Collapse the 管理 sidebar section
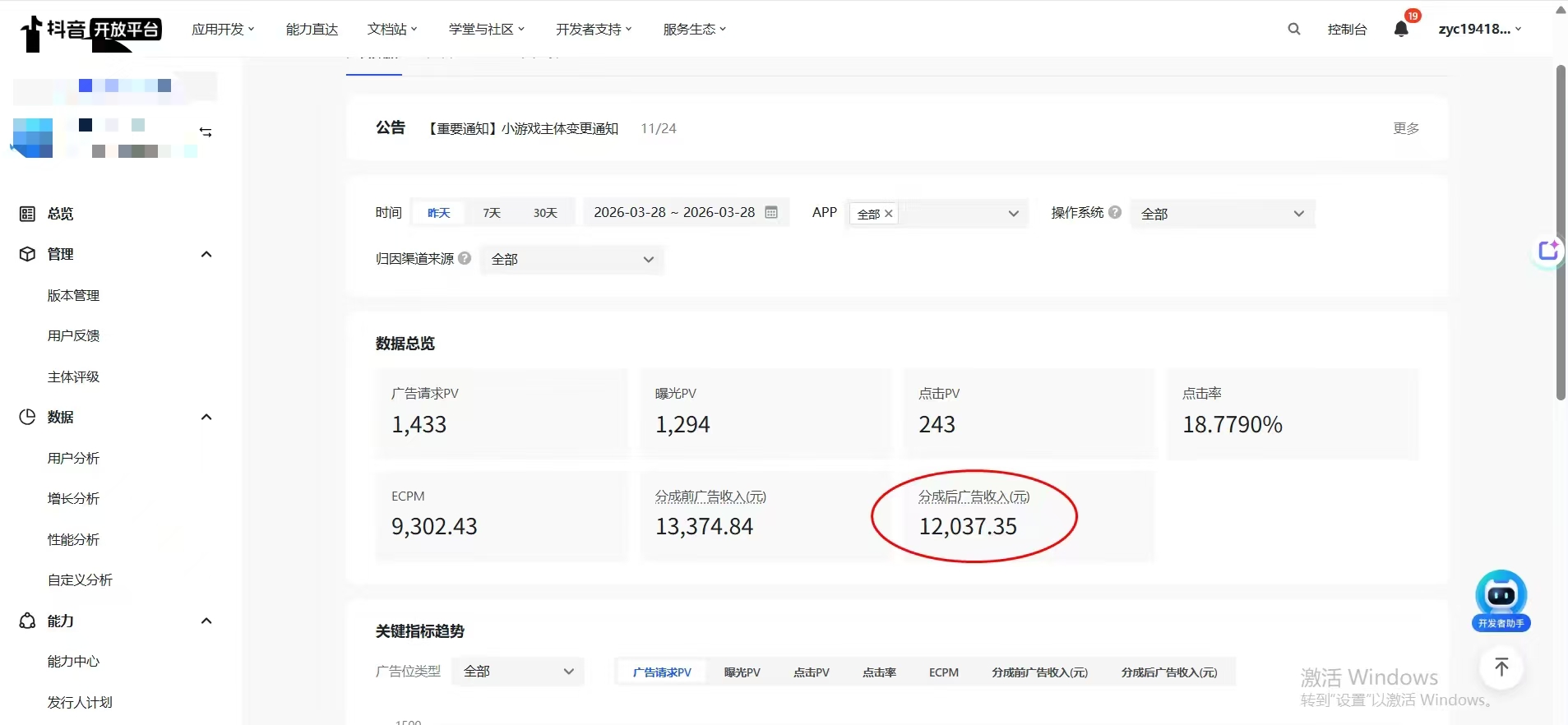1568x725 pixels. pos(206,254)
